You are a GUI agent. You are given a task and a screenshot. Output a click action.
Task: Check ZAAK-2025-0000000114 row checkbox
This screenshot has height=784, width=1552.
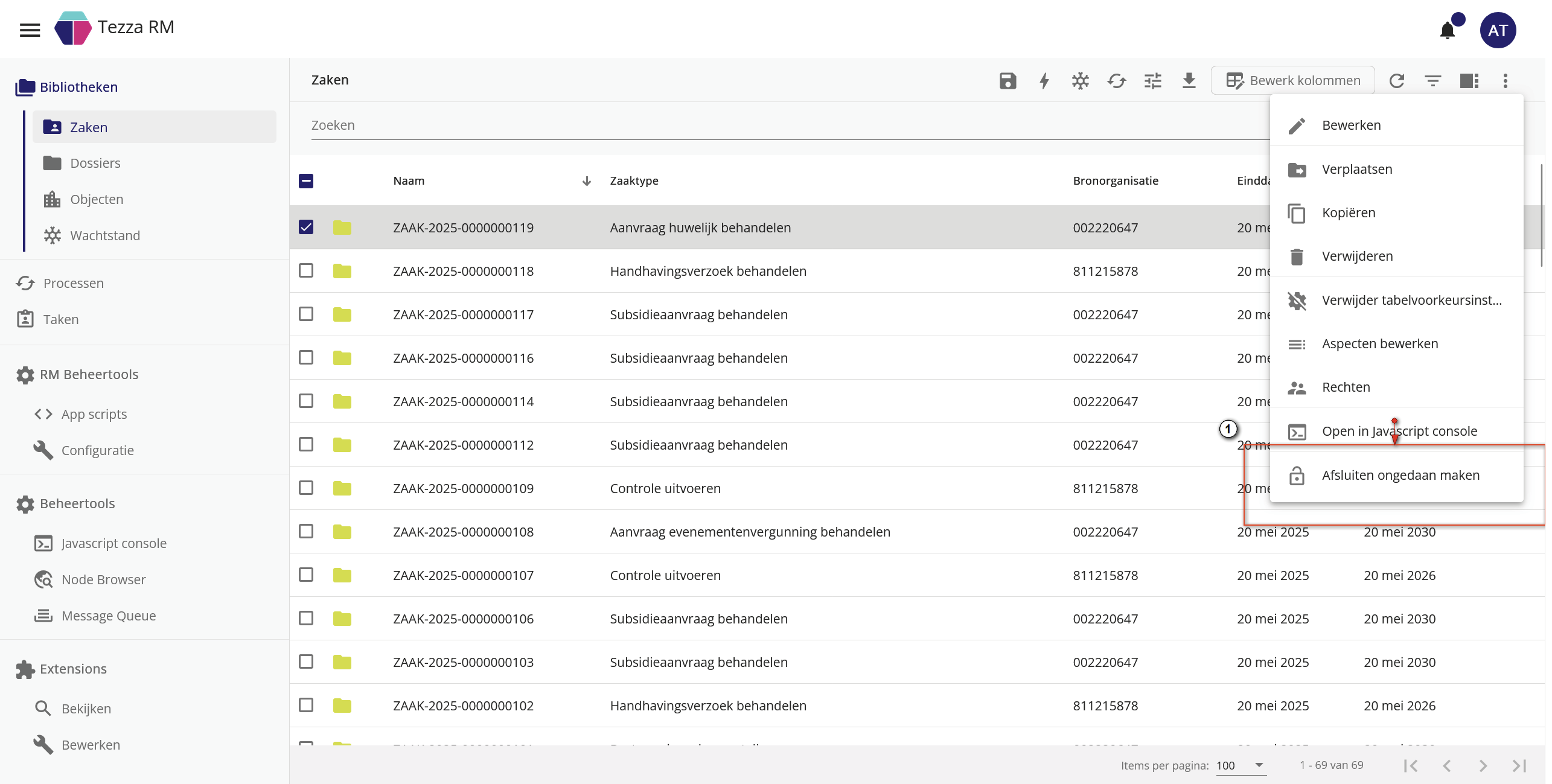click(306, 401)
